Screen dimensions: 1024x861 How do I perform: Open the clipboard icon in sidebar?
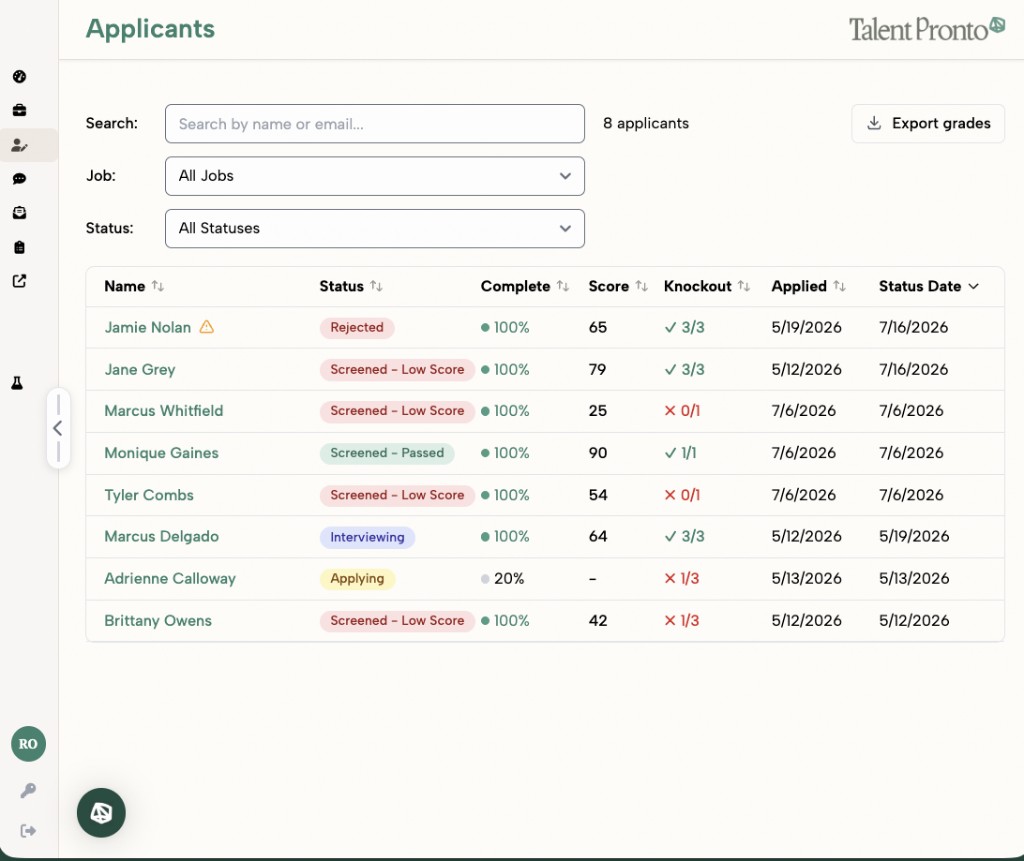[20, 247]
